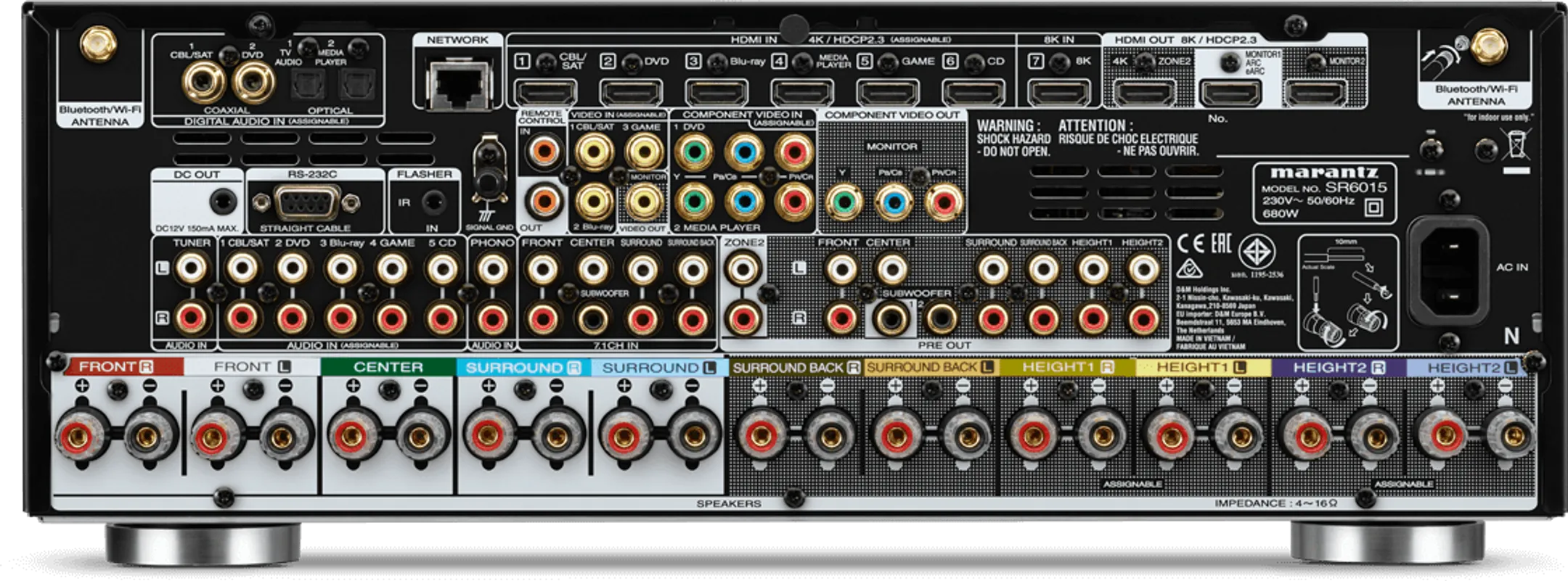This screenshot has width=1568, height=581.
Task: Select ZONE2 right pre out jack
Action: [x=743, y=318]
